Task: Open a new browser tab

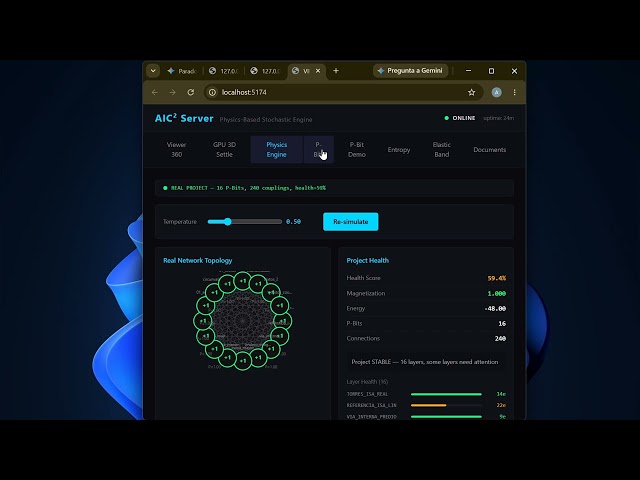Action: [336, 71]
